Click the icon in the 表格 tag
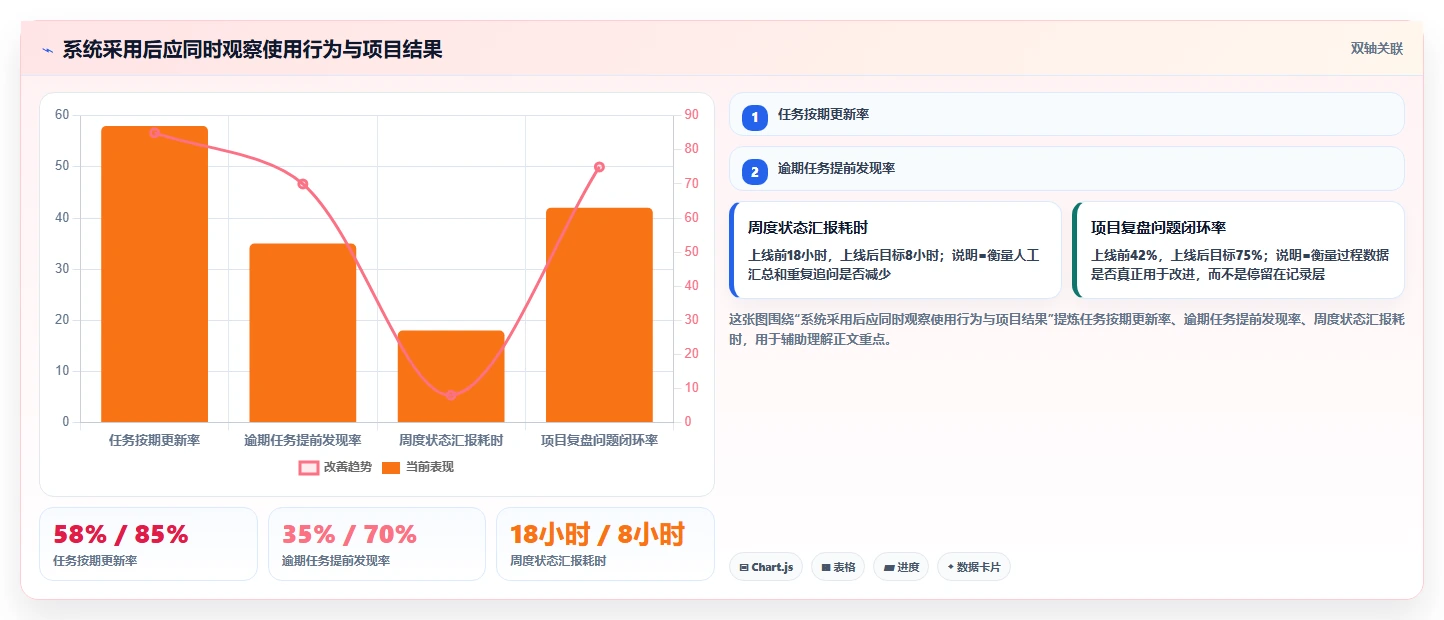Image resolution: width=1444 pixels, height=620 pixels. (826, 567)
